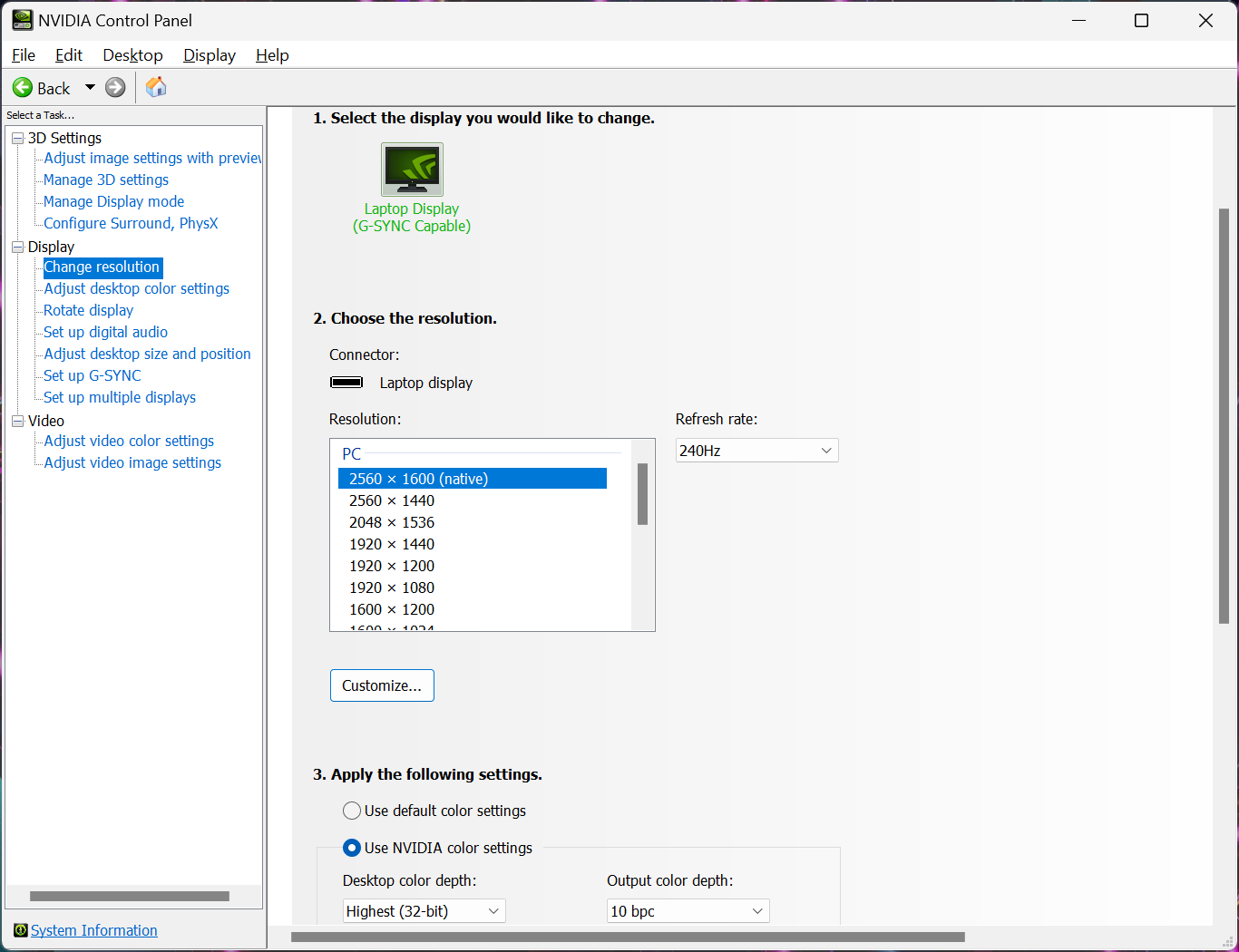
Task: Click the task tree horizontal scrollbar
Action: tap(130, 896)
